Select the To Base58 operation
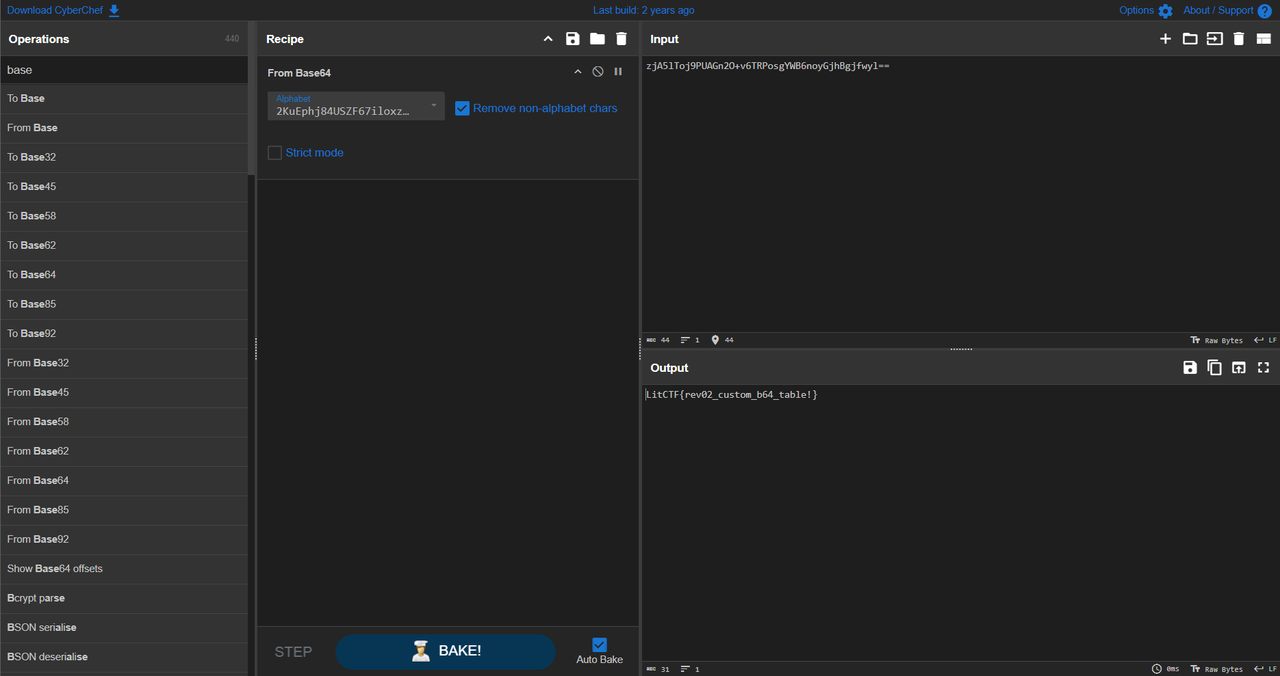This screenshot has height=676, width=1280. coord(124,216)
